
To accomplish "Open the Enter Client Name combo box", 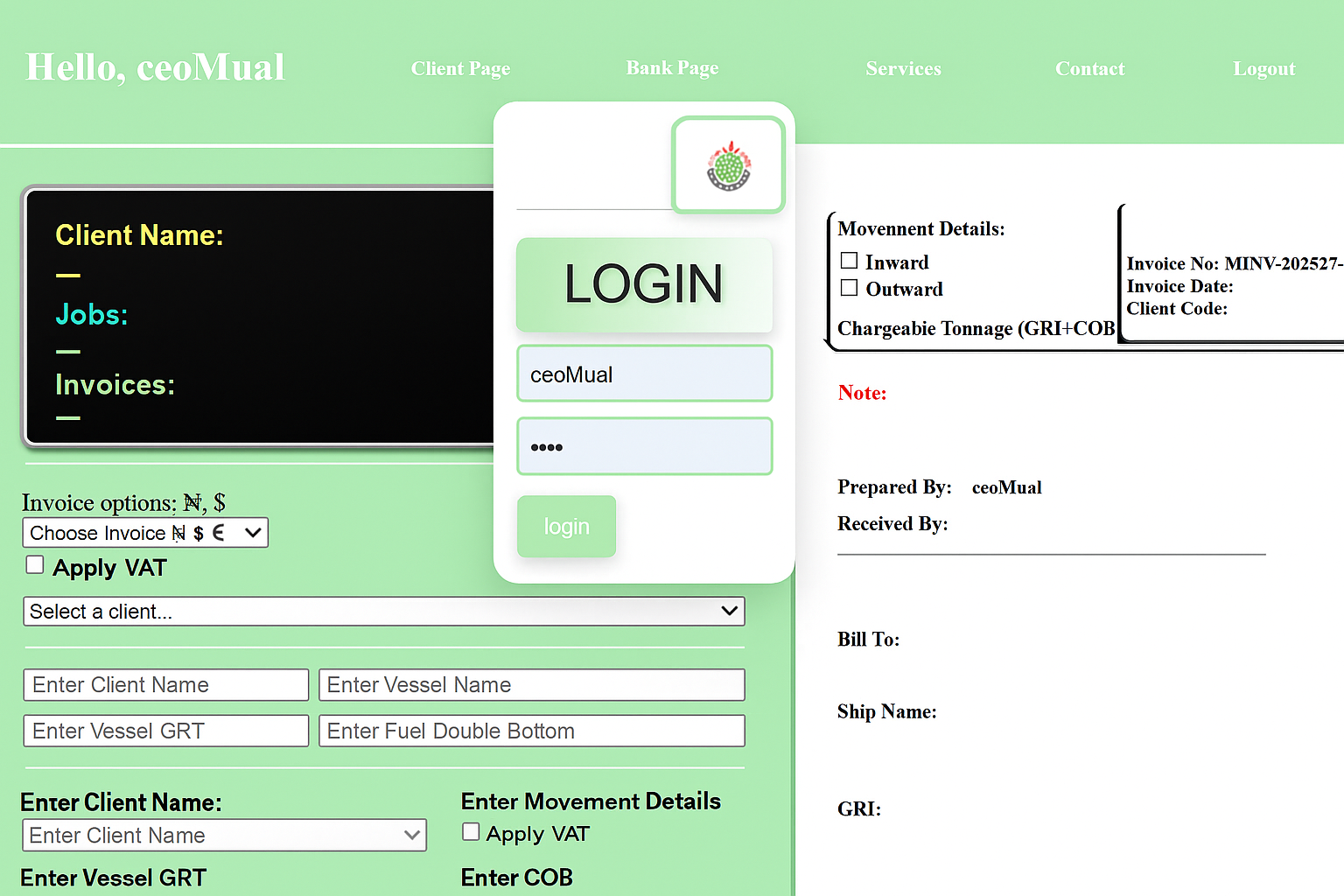I will (224, 836).
